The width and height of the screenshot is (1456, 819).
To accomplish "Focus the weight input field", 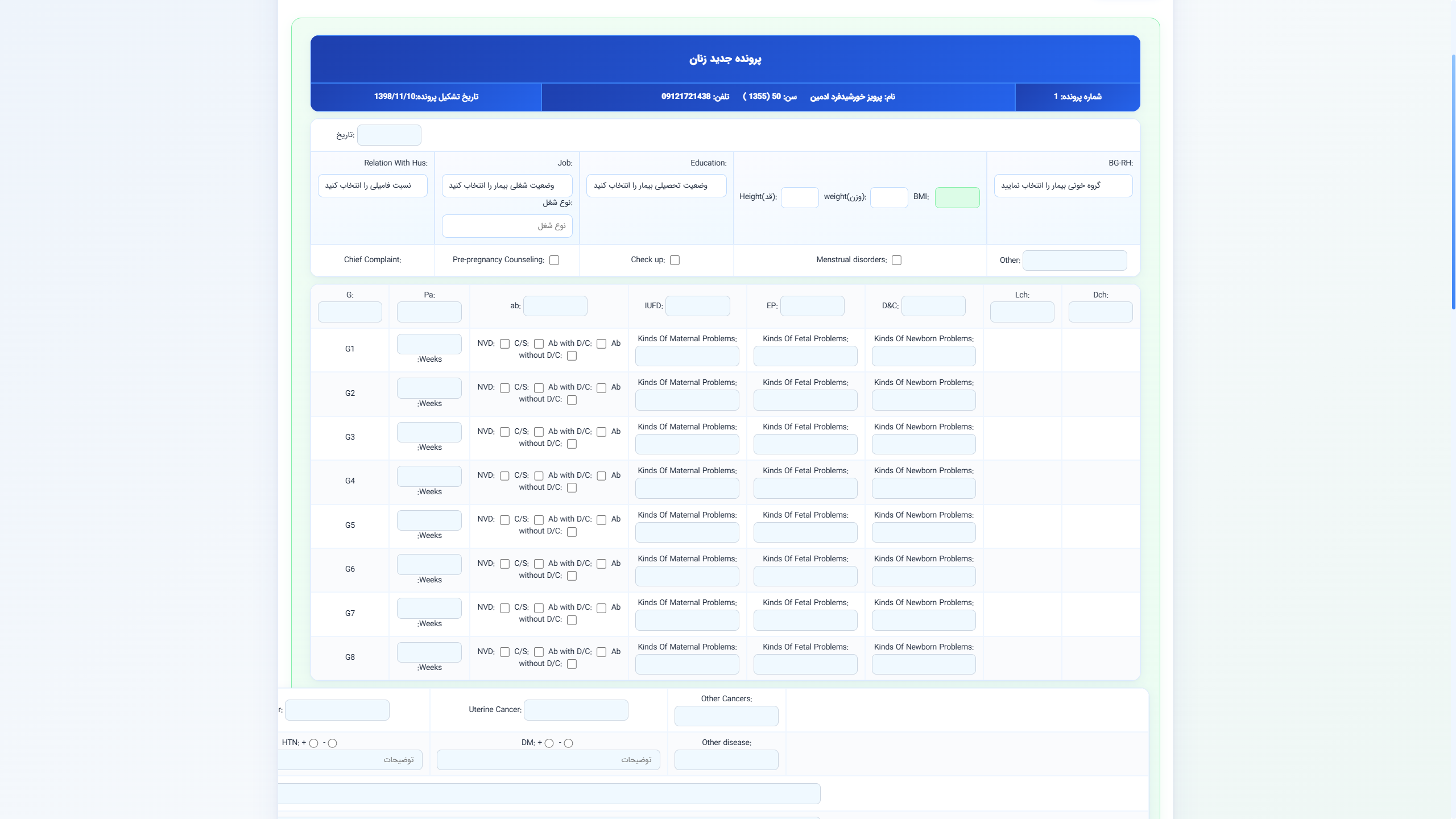I will [889, 197].
